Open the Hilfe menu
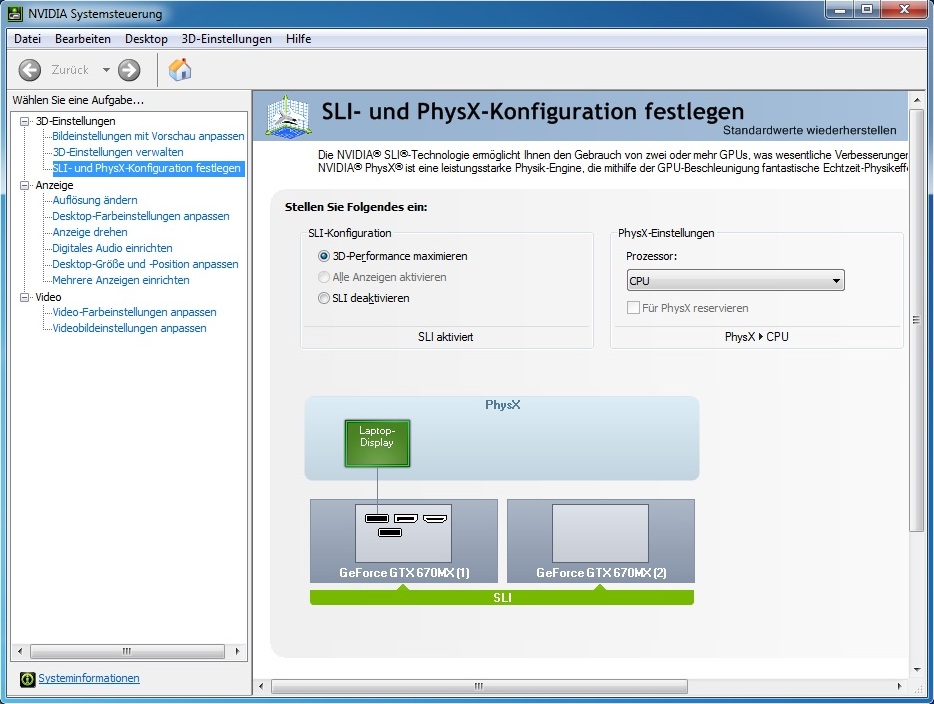Screen dimensions: 934x704 (298, 39)
